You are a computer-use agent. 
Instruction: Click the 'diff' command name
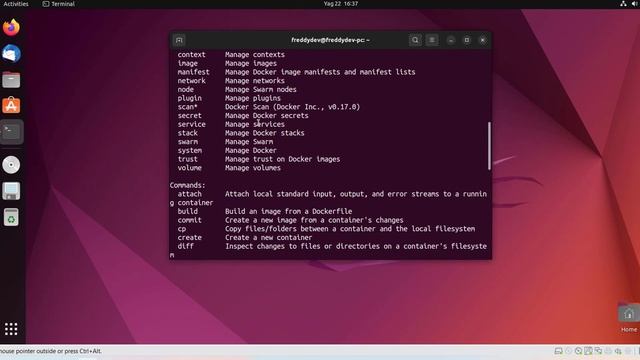tap(185, 246)
